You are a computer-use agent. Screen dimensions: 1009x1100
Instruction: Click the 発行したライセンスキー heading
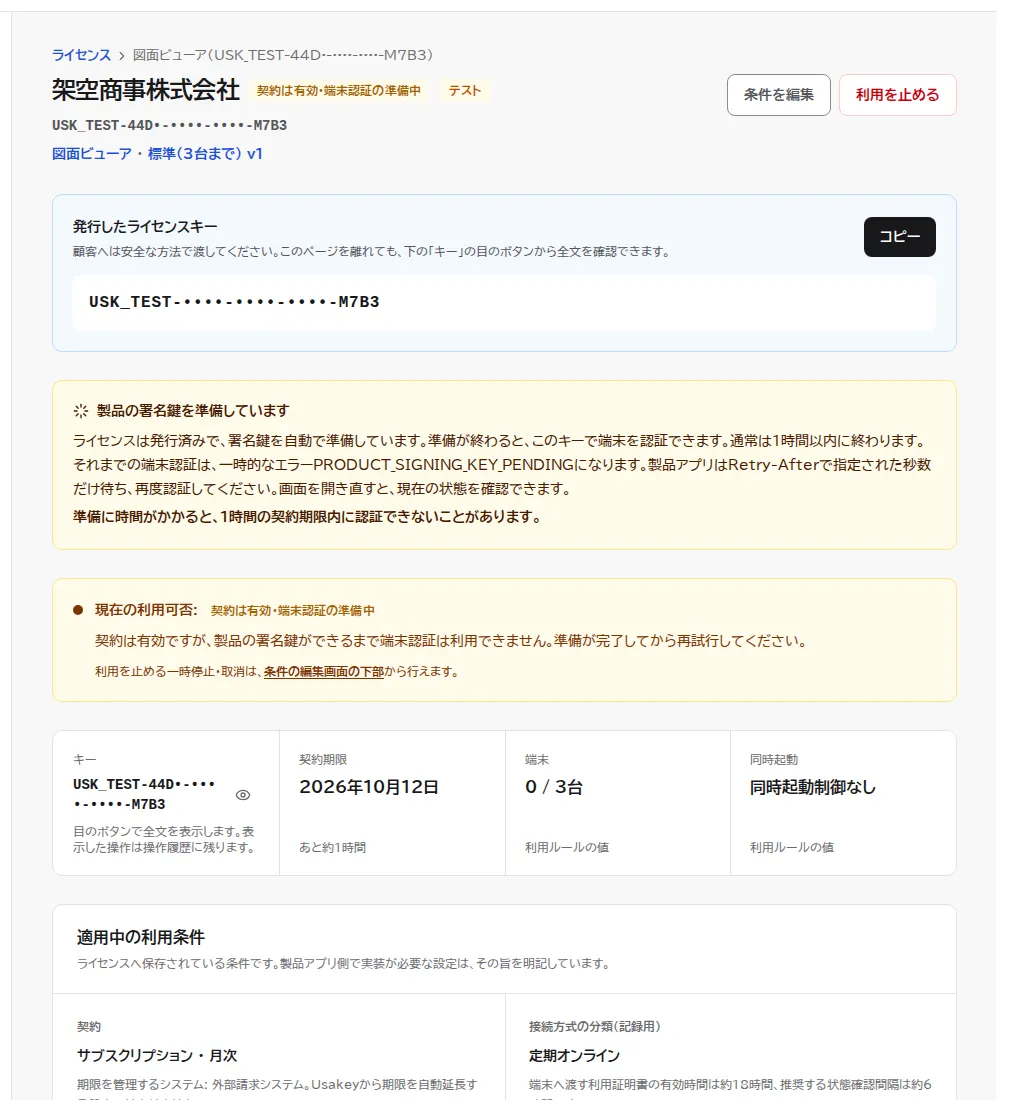pyautogui.click(x=145, y=227)
